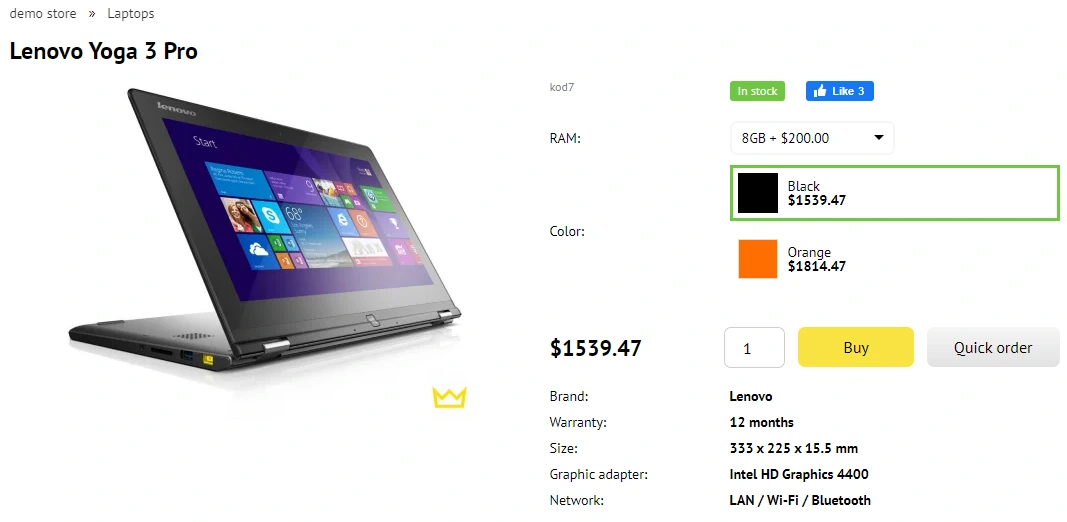The width and height of the screenshot is (1067, 522).
Task: Click the In stock green badge
Action: tap(757, 91)
